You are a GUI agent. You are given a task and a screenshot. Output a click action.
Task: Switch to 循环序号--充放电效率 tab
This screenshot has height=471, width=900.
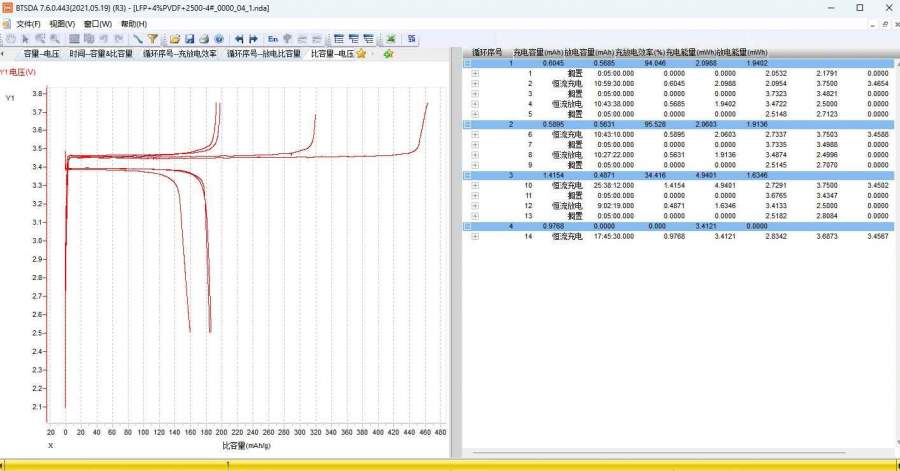pyautogui.click(x=179, y=54)
